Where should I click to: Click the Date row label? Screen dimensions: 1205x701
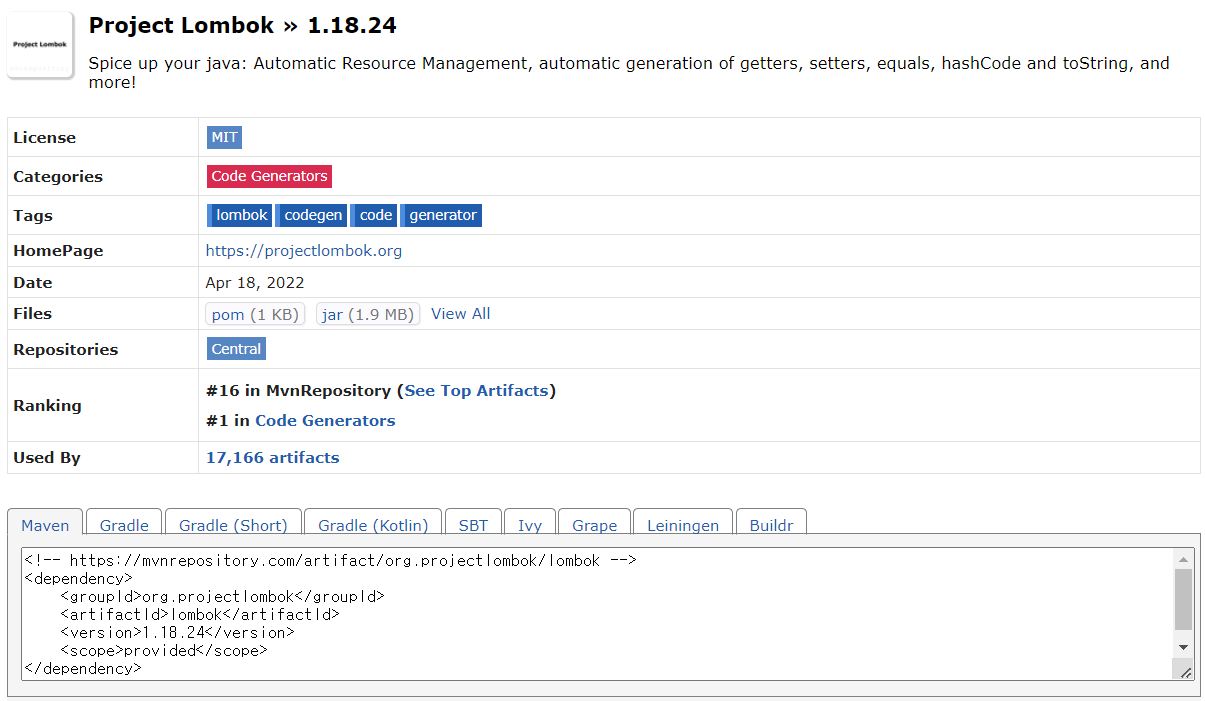pyautogui.click(x=33, y=283)
